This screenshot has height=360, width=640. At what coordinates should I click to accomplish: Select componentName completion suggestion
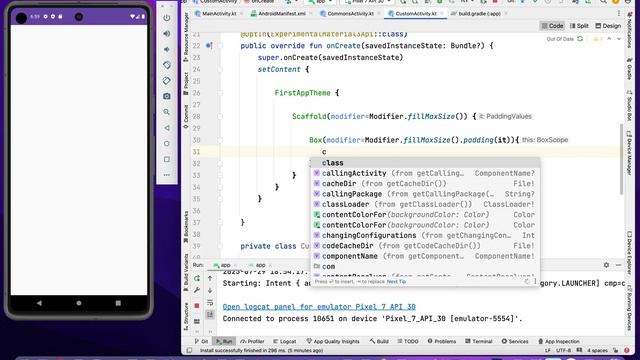(424, 256)
